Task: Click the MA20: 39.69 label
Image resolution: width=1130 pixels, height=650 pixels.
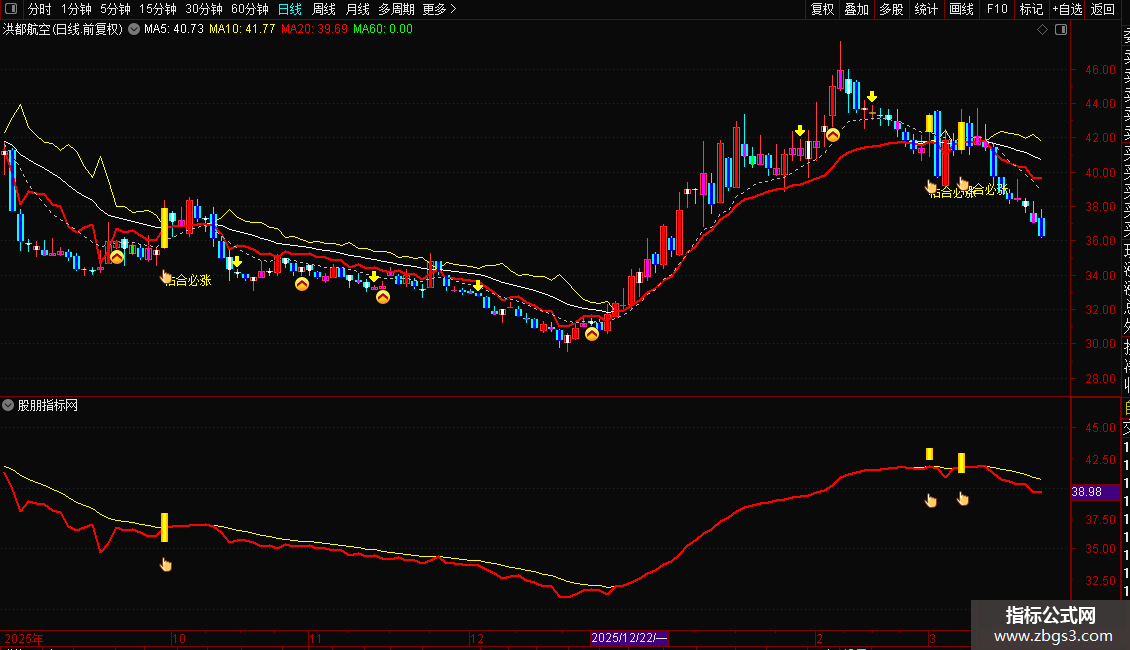Action: [x=314, y=29]
